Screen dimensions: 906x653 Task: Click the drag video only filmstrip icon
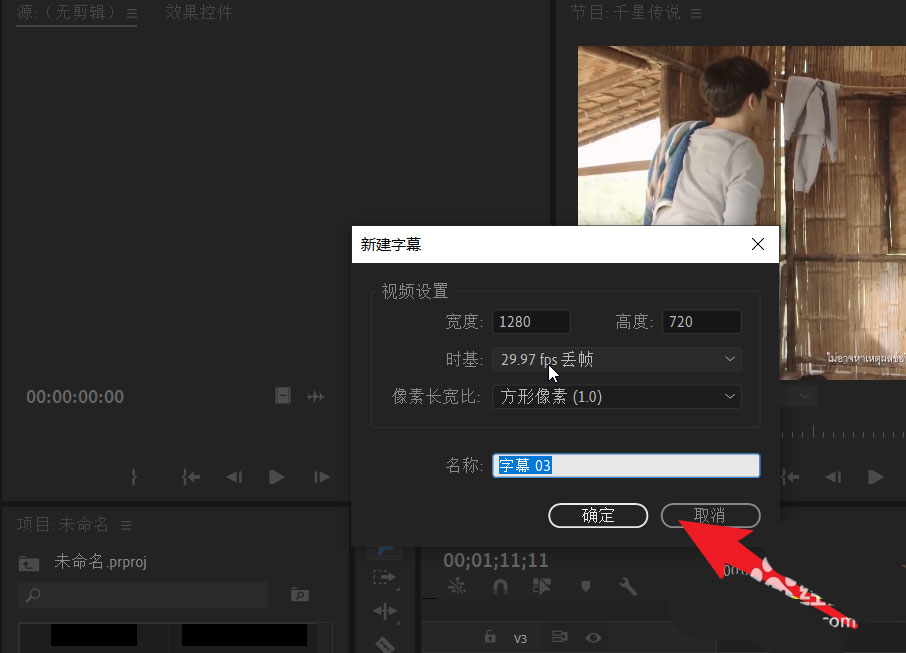[283, 396]
